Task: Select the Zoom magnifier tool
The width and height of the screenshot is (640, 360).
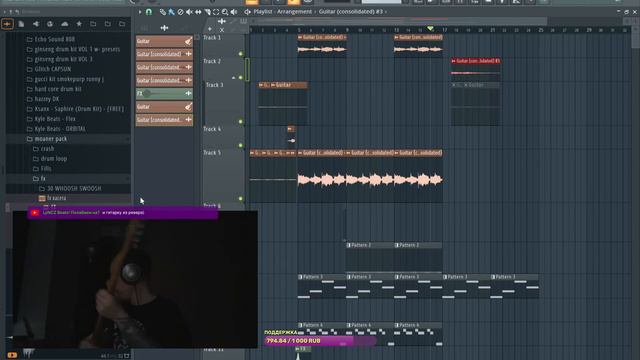Action: point(225,12)
